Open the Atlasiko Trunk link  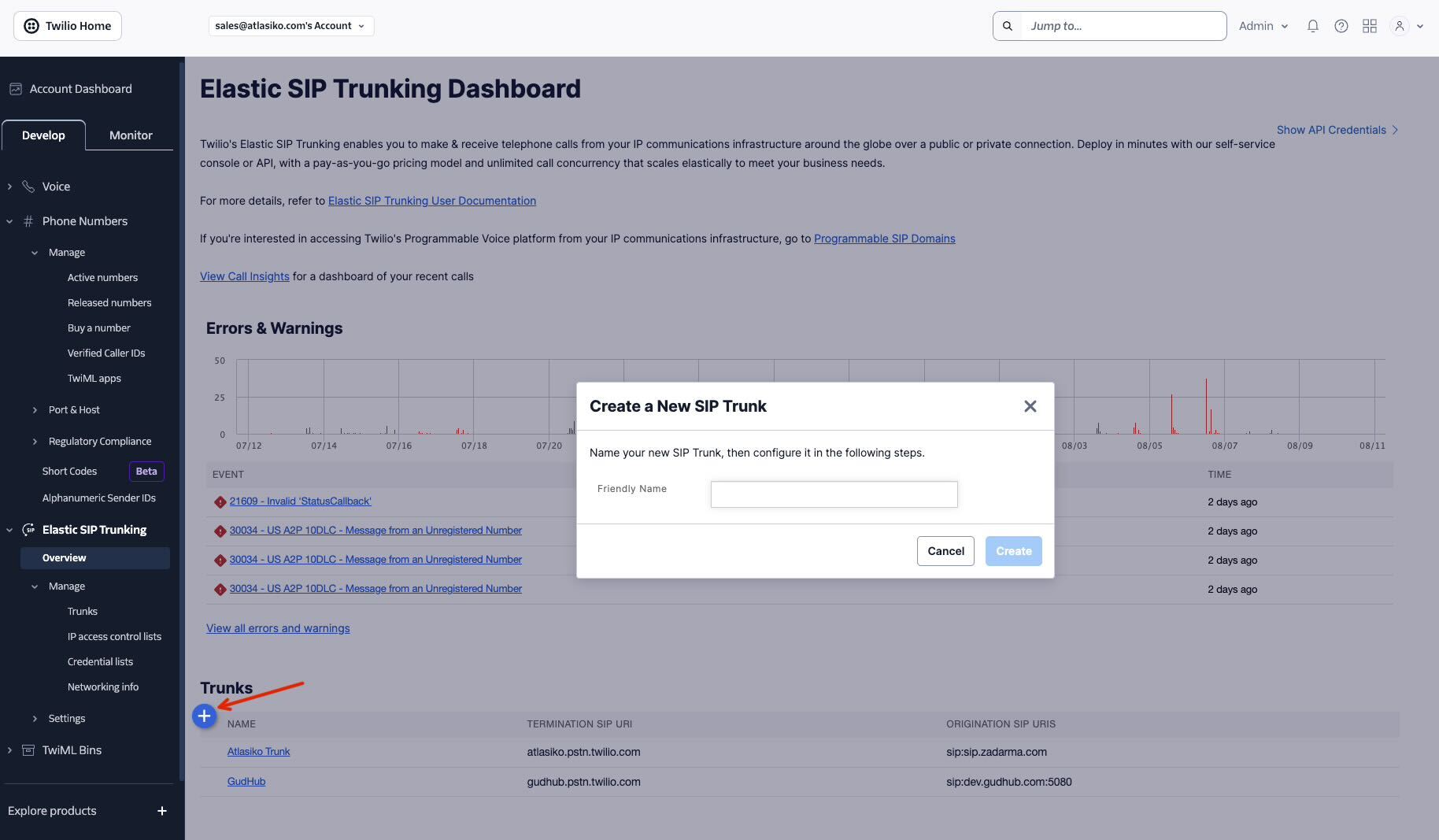259,752
